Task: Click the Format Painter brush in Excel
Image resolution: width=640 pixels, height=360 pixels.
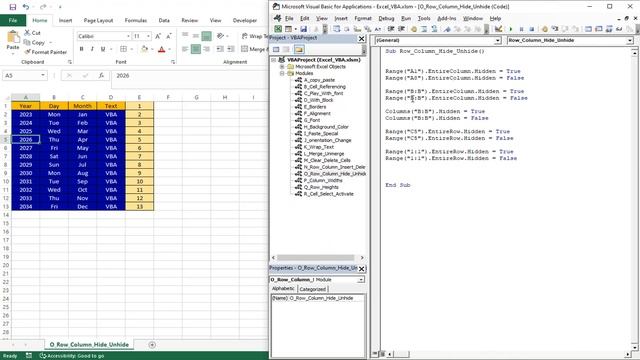Action: click(x=27, y=52)
